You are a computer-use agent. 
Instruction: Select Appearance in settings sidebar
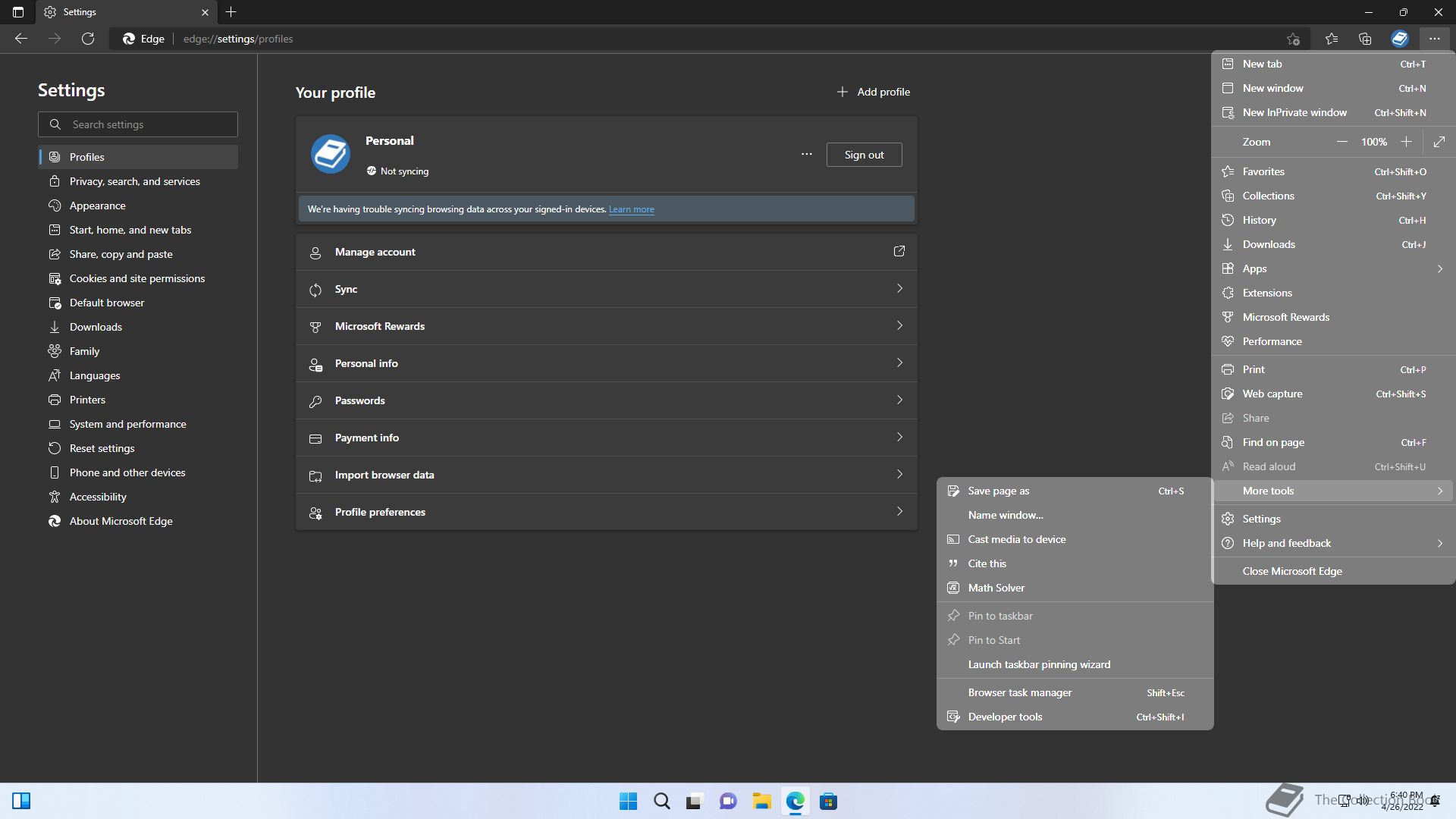[138, 206]
